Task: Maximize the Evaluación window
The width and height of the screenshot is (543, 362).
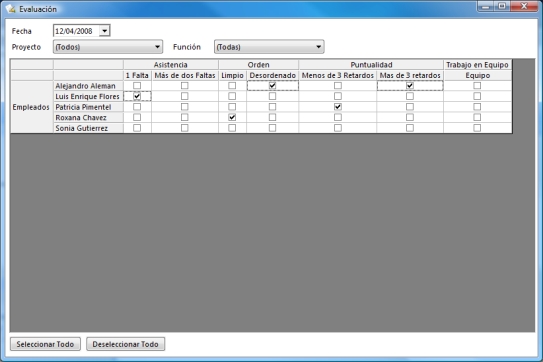Action: coord(502,6)
